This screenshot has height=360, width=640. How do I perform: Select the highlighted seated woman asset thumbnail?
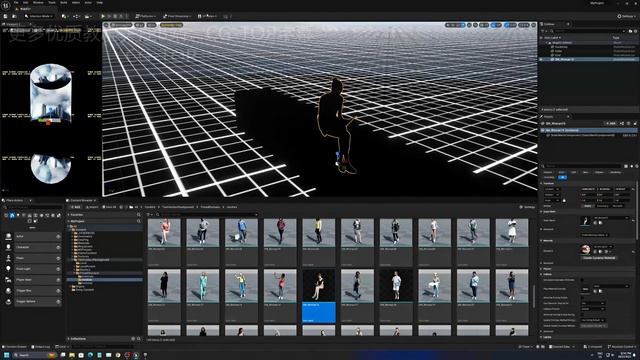318,285
